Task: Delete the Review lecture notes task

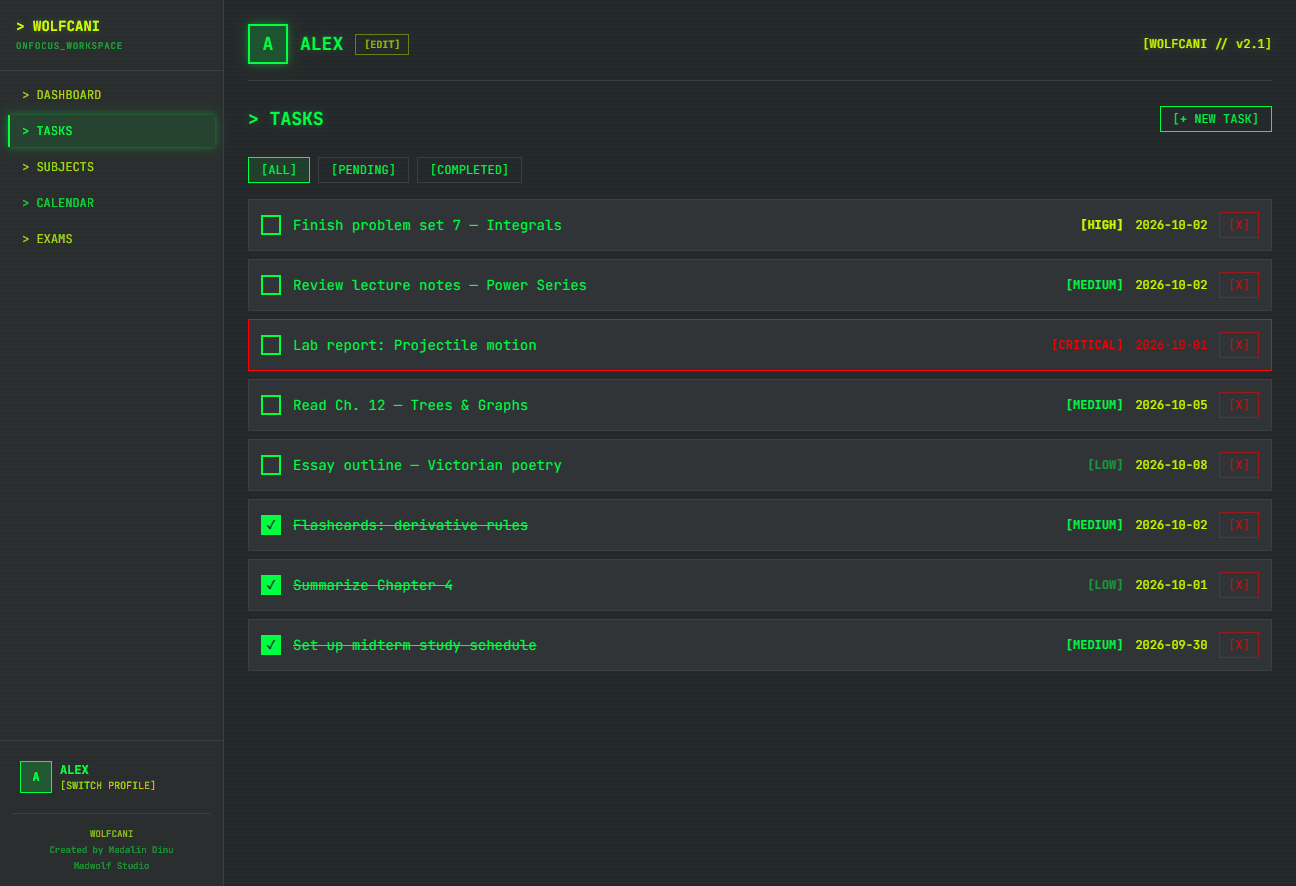Action: click(1239, 285)
